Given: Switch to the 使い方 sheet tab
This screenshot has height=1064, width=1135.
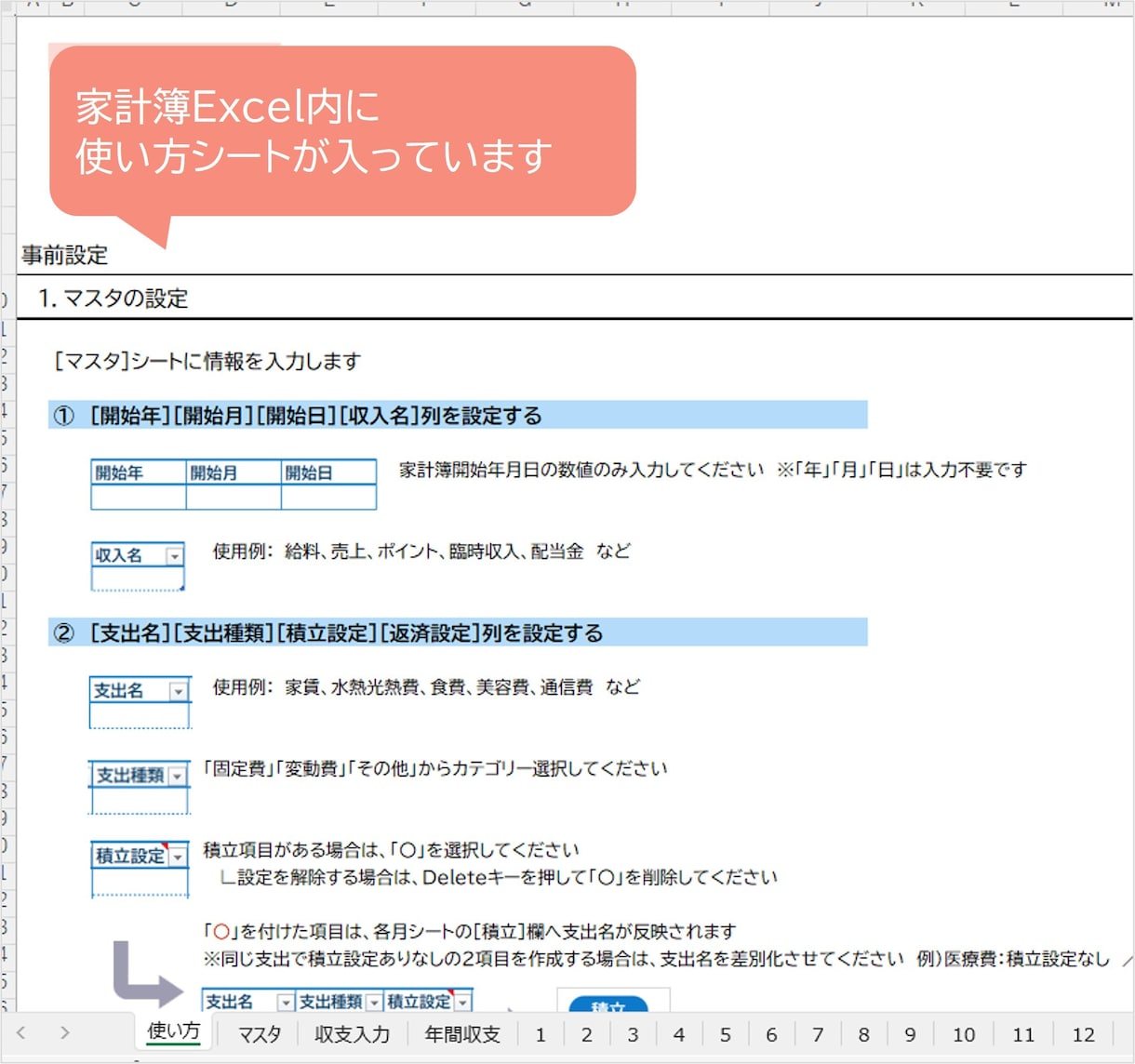Looking at the screenshot, I should point(174,1032).
